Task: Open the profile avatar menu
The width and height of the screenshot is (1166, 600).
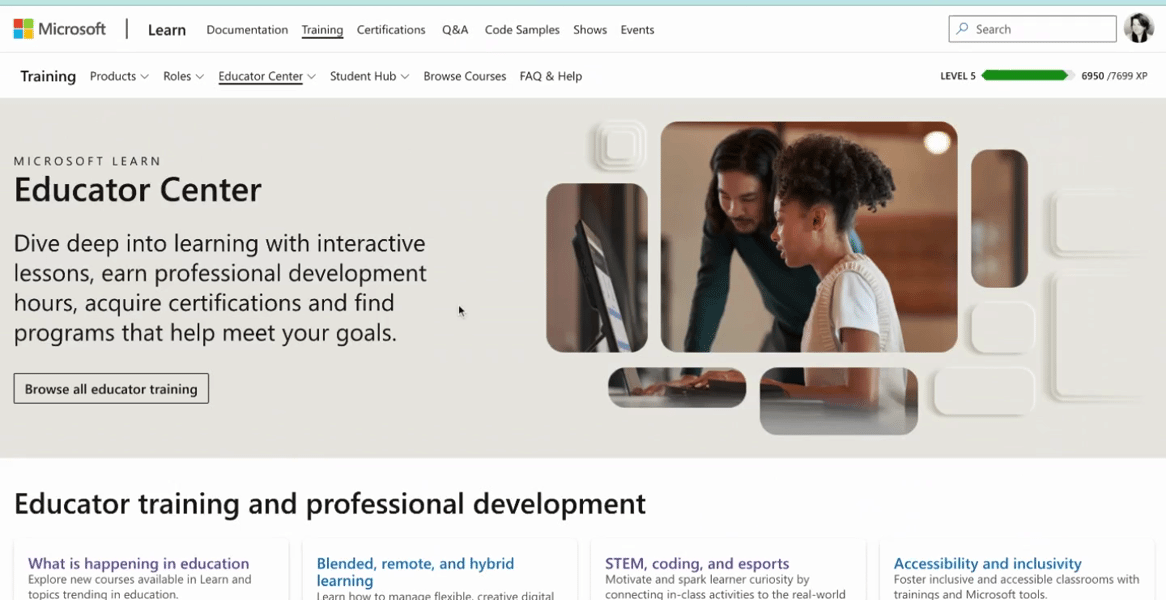Action: [x=1139, y=28]
